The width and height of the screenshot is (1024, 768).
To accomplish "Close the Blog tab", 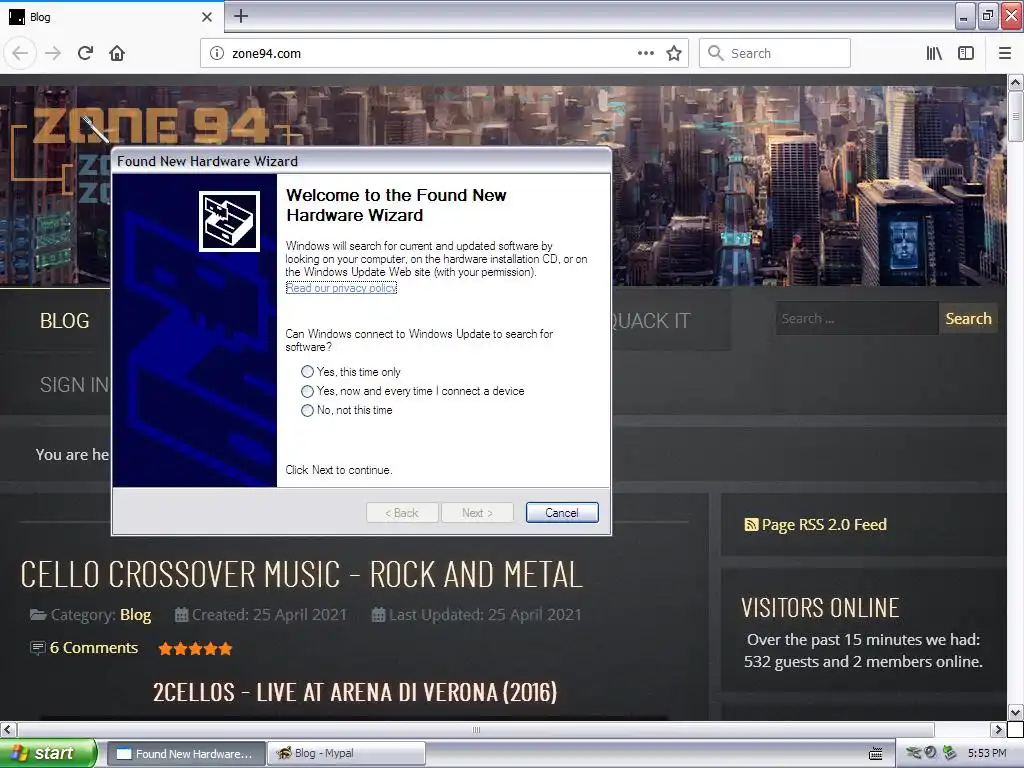I will click(x=207, y=17).
